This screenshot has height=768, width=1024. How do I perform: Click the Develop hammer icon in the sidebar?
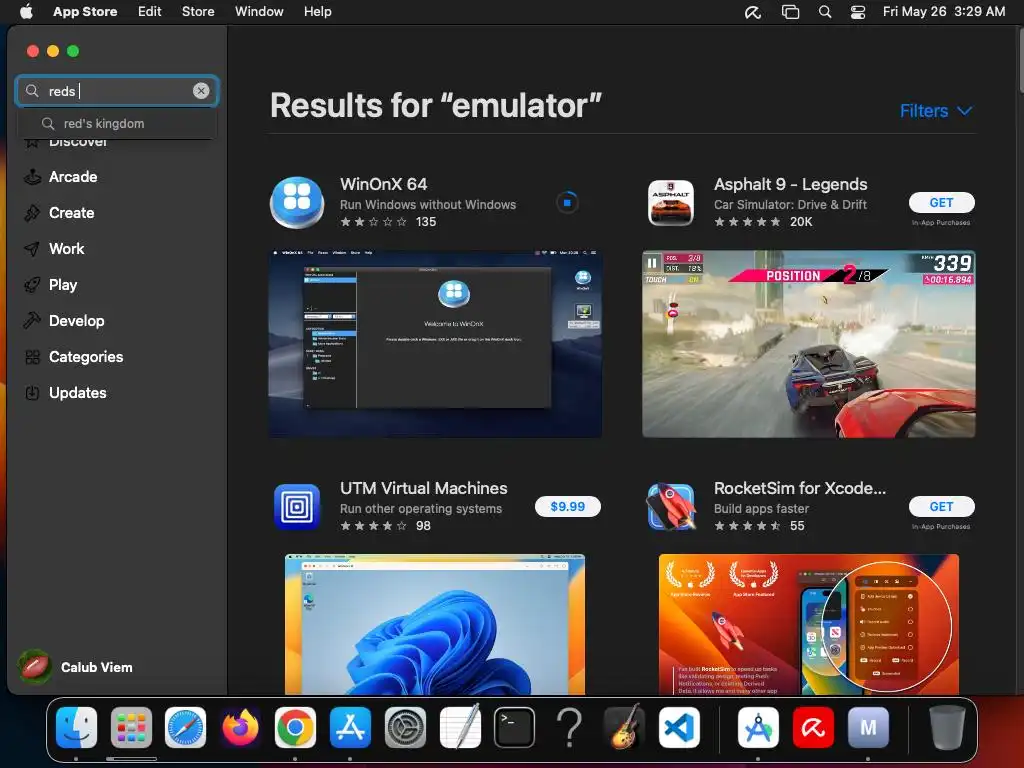point(32,321)
